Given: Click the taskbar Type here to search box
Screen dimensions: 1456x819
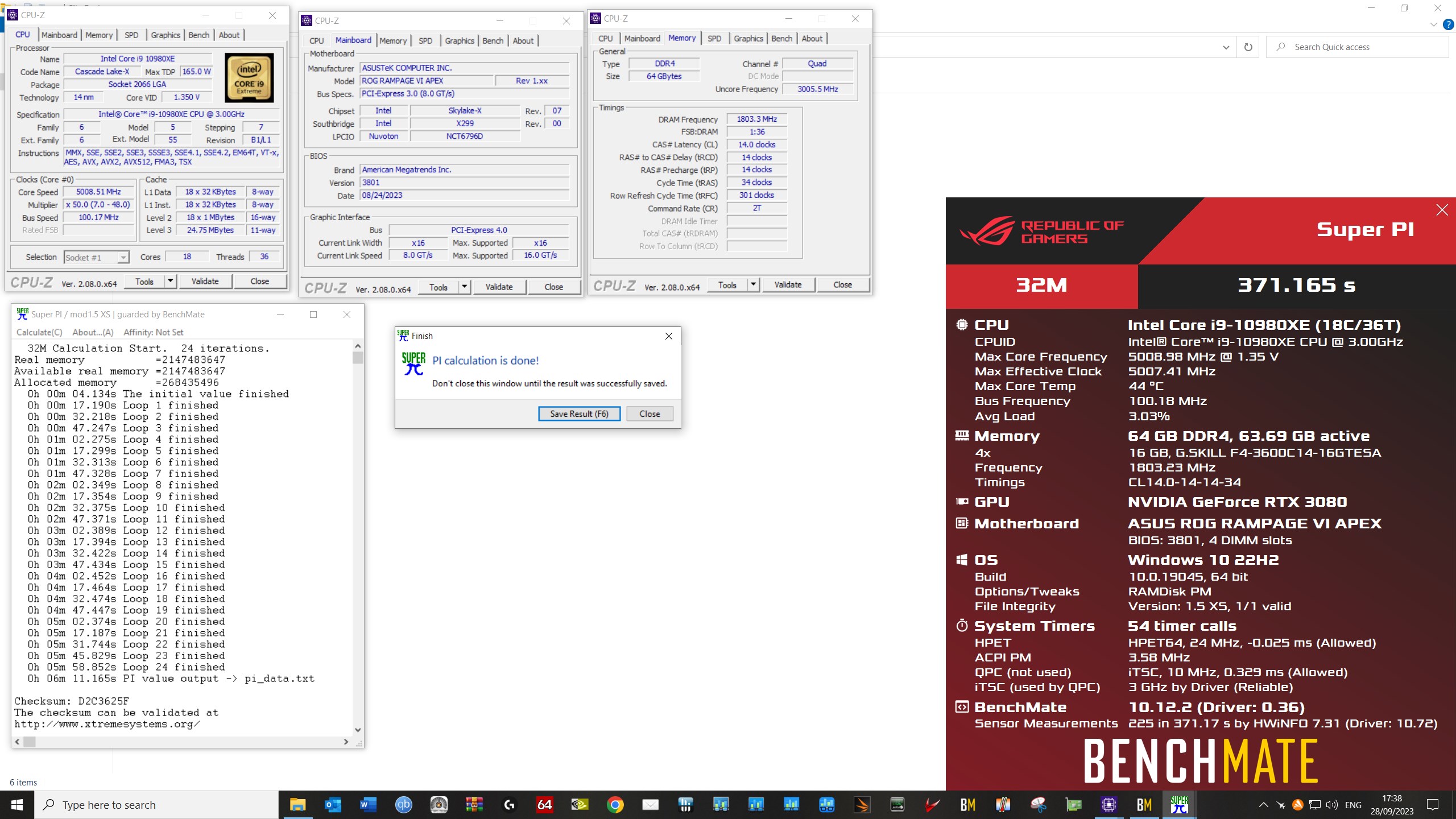Looking at the screenshot, I should (x=156, y=805).
